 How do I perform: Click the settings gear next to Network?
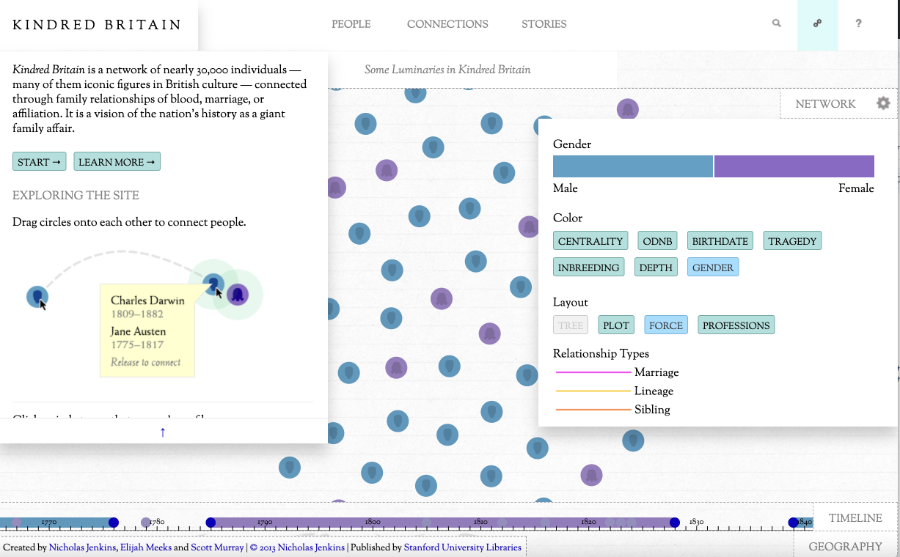tap(883, 103)
